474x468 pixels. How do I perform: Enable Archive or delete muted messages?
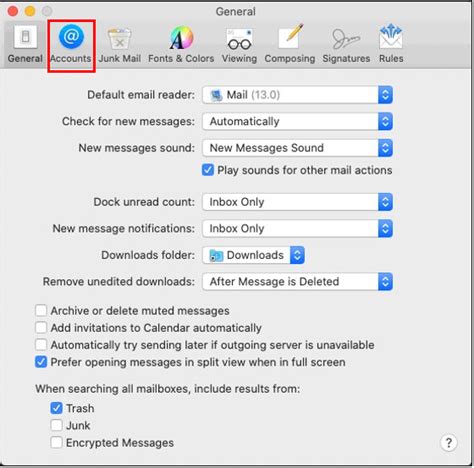coord(41,310)
